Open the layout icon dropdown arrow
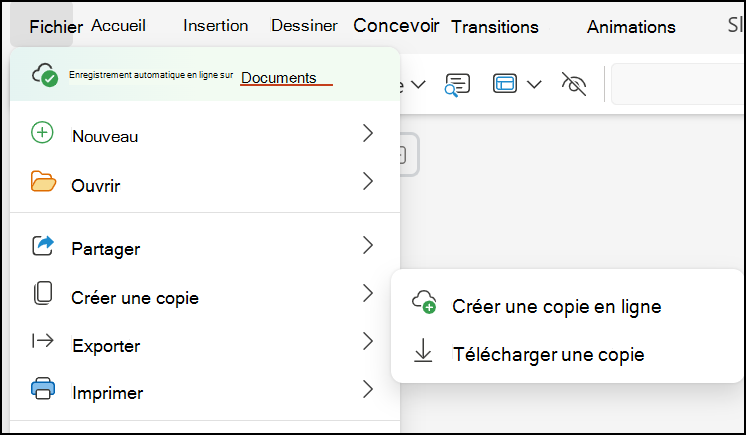This screenshot has width=746, height=435. pyautogui.click(x=534, y=85)
